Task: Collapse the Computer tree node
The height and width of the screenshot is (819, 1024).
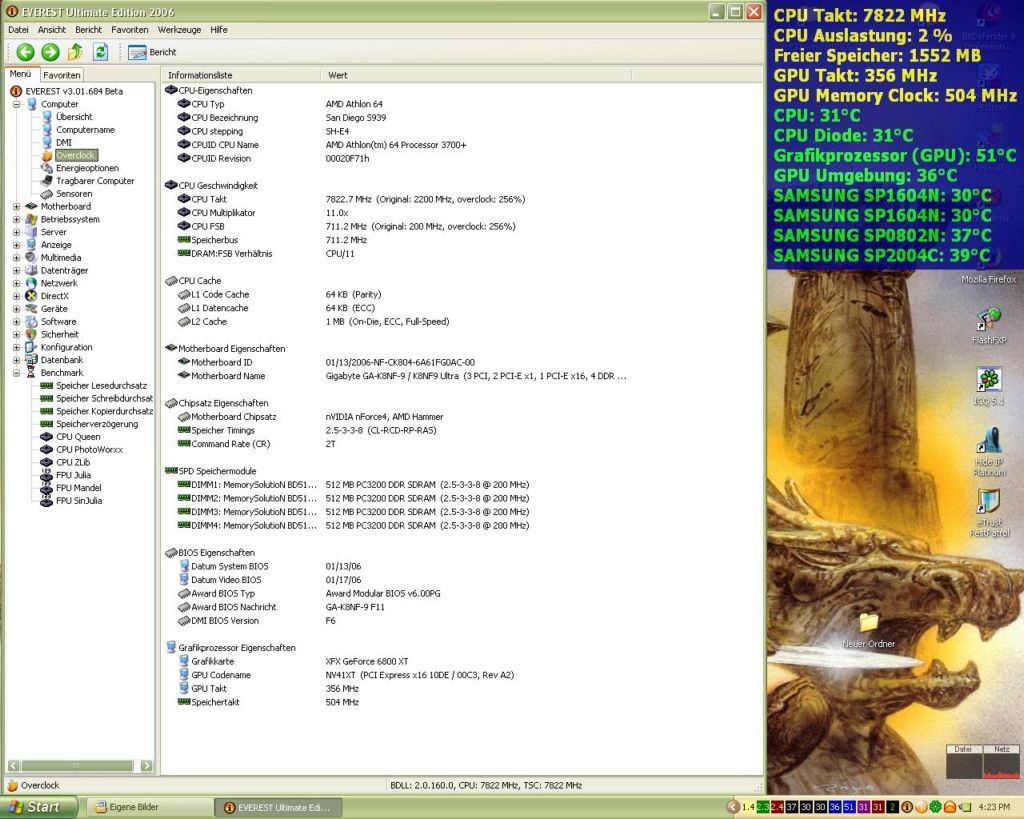Action: coord(16,104)
